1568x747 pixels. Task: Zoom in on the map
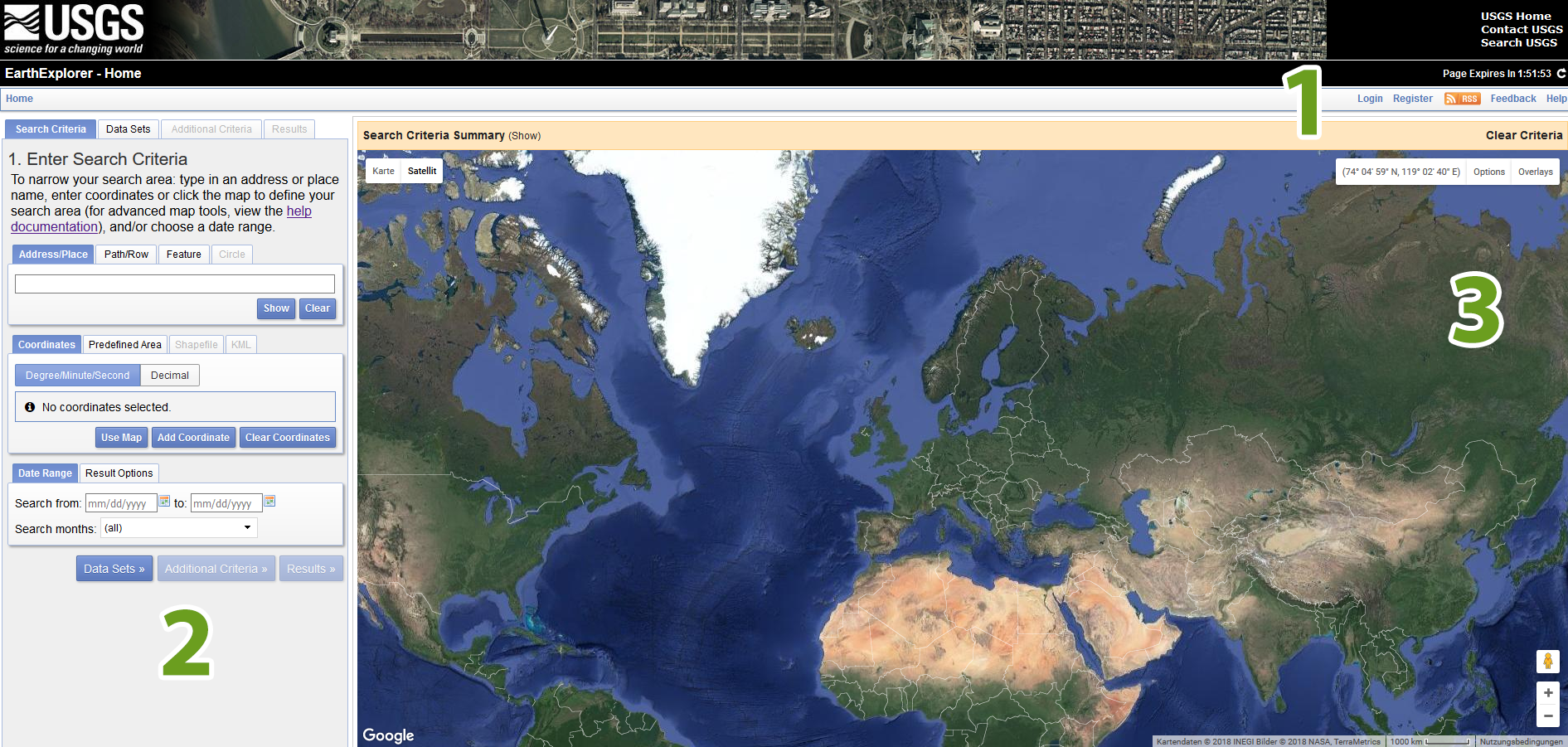[x=1547, y=693]
